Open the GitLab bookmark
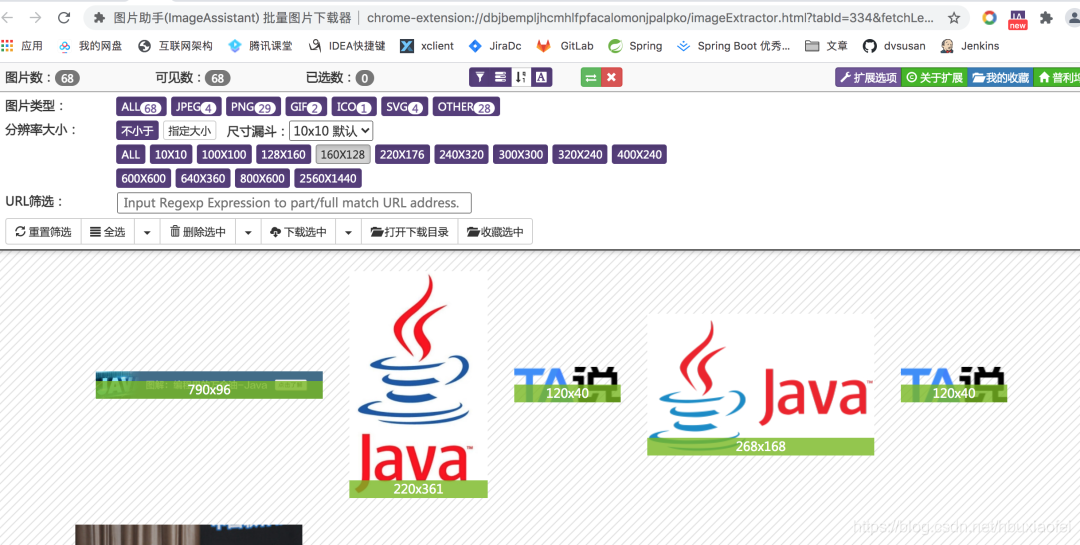 (565, 46)
